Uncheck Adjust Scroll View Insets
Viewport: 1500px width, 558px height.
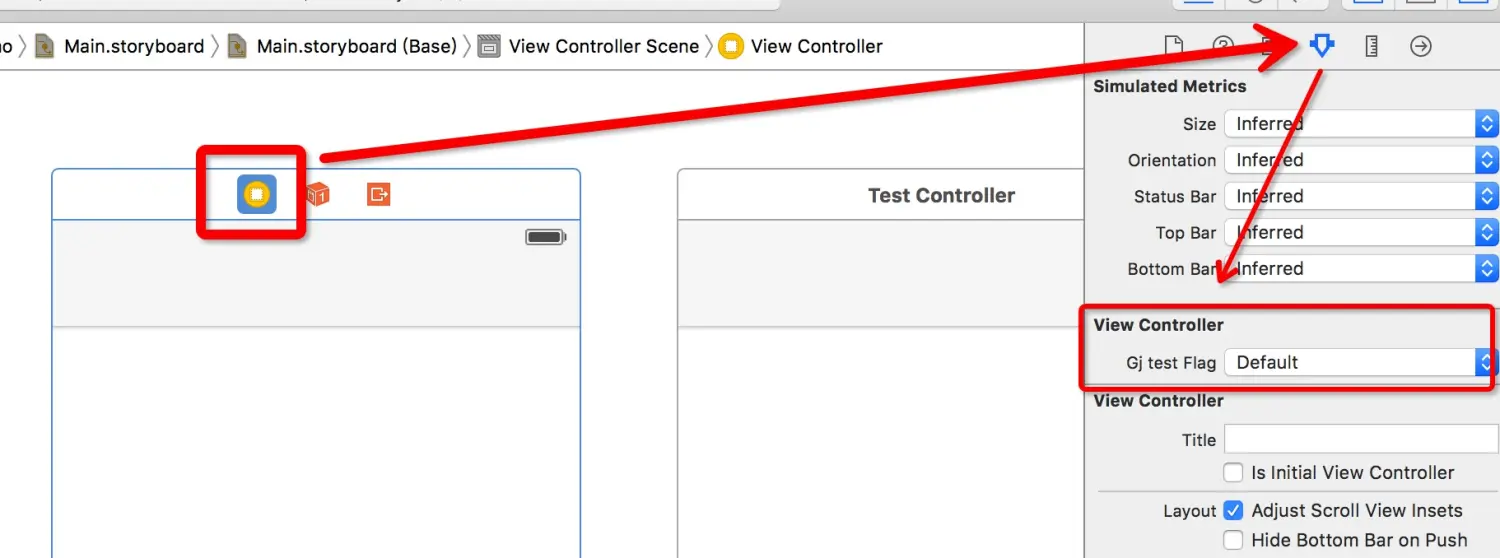coord(1234,510)
